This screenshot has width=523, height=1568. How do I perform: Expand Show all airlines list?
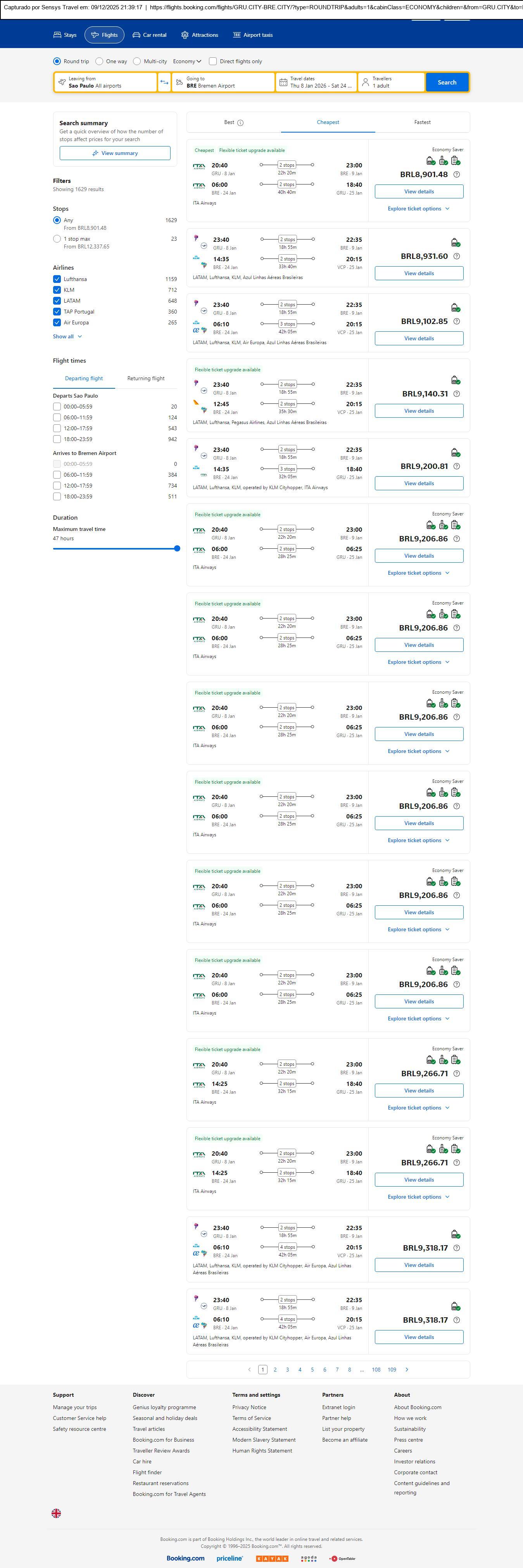point(67,337)
